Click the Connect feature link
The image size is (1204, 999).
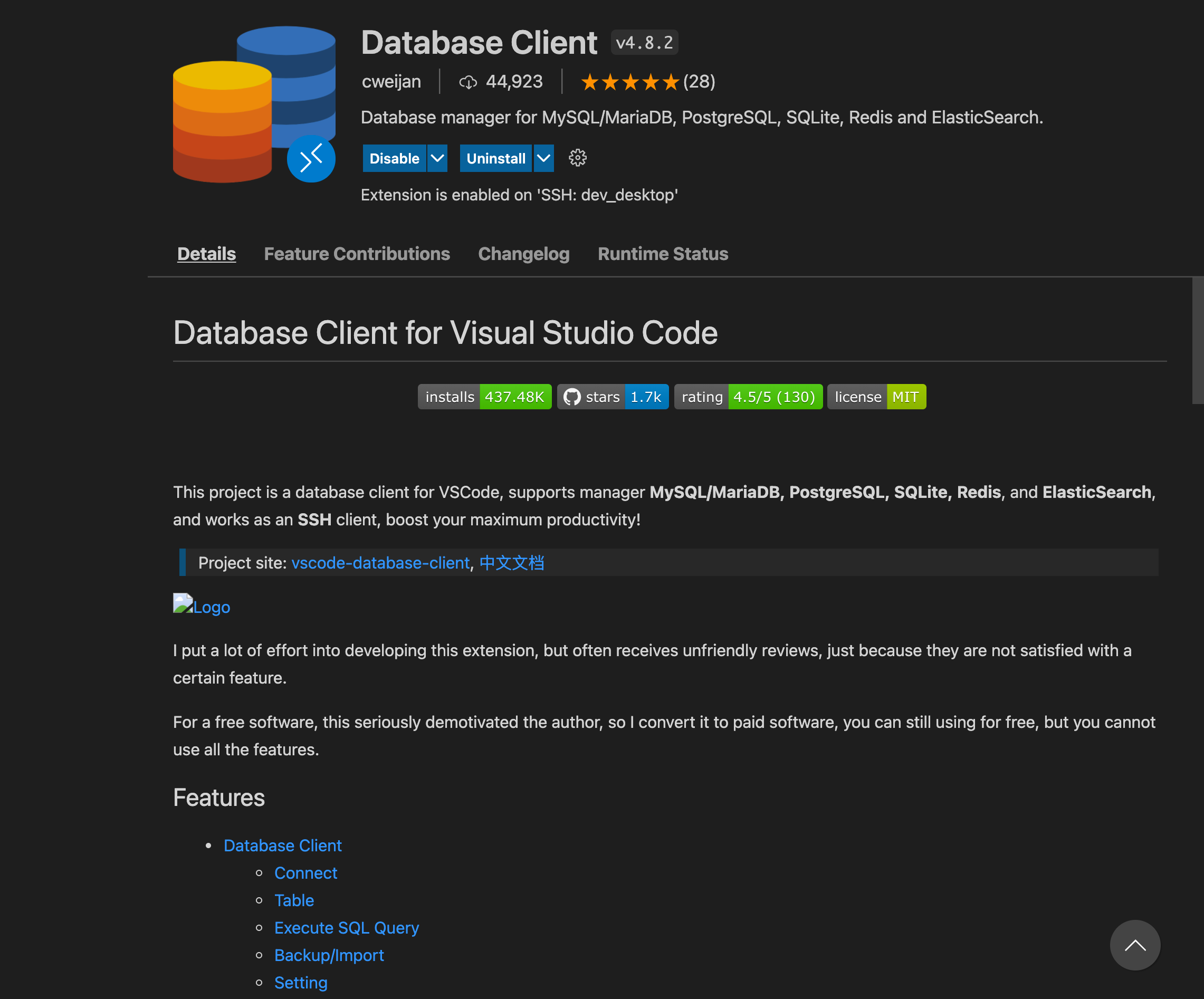point(305,873)
